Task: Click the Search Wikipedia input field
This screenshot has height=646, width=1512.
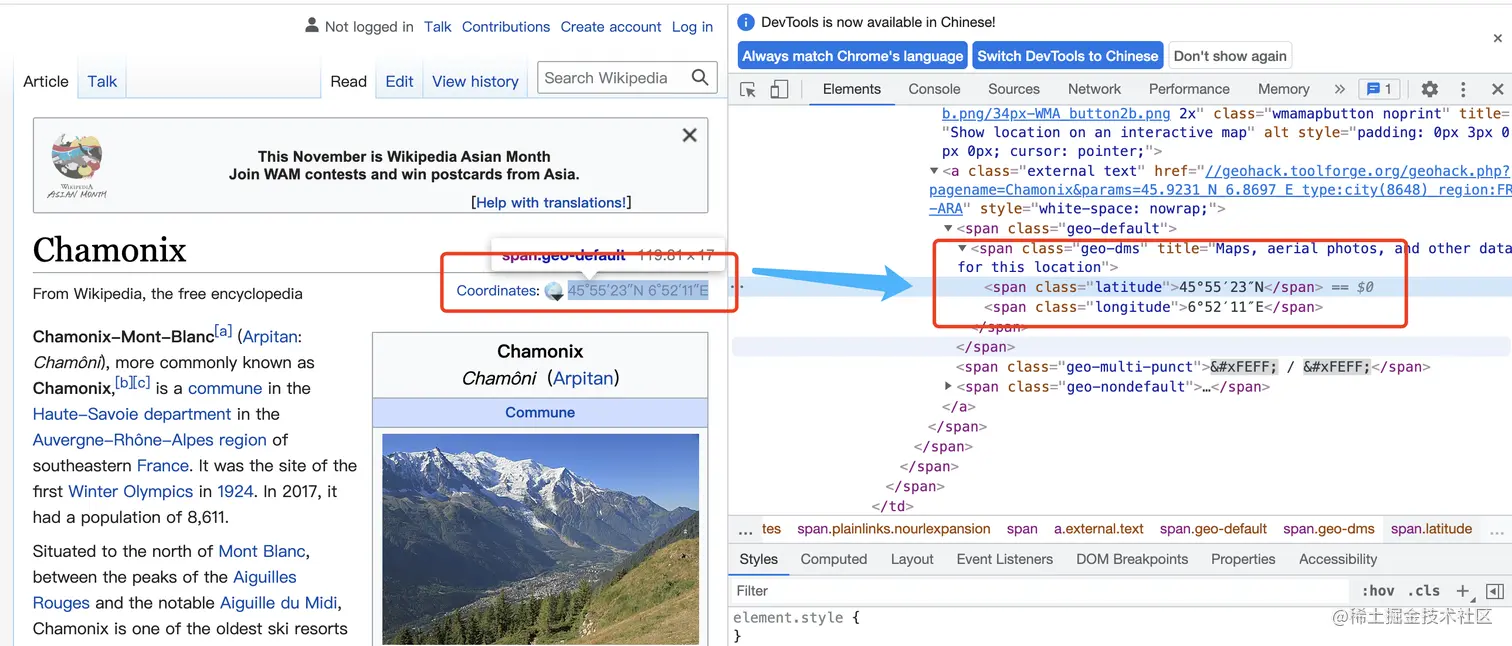Action: click(612, 77)
